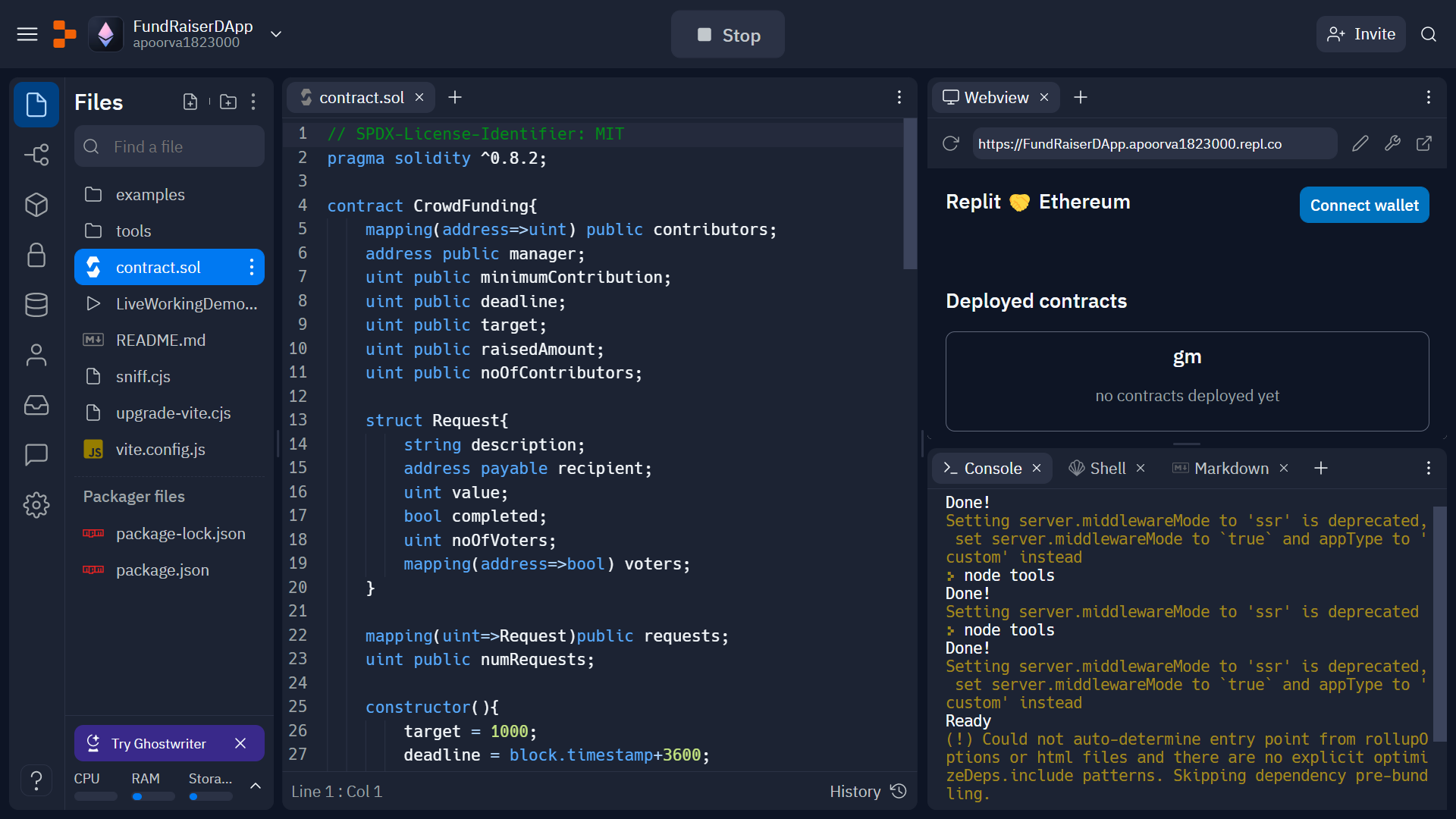Click the new folder icon in Files

click(x=227, y=102)
